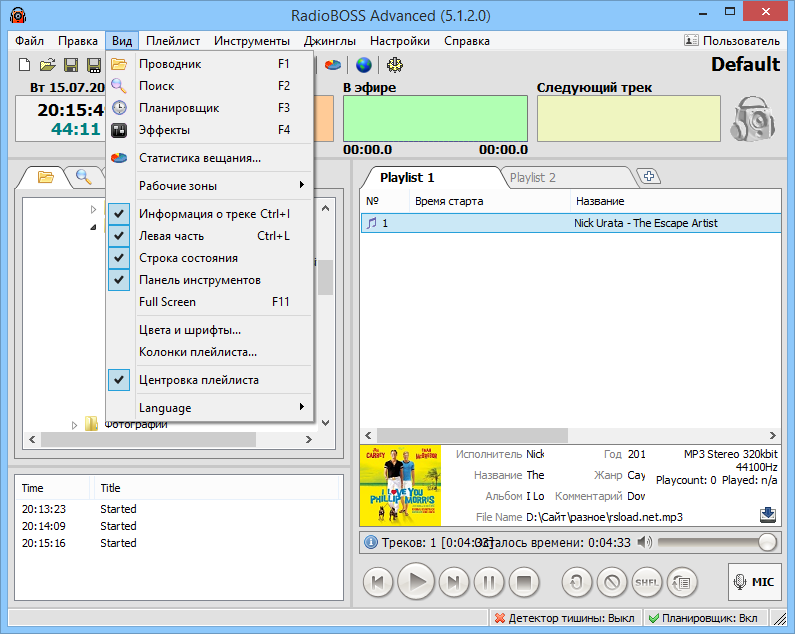Expand the collapsed tree node arrow at top
The height and width of the screenshot is (634, 795).
(x=93, y=209)
